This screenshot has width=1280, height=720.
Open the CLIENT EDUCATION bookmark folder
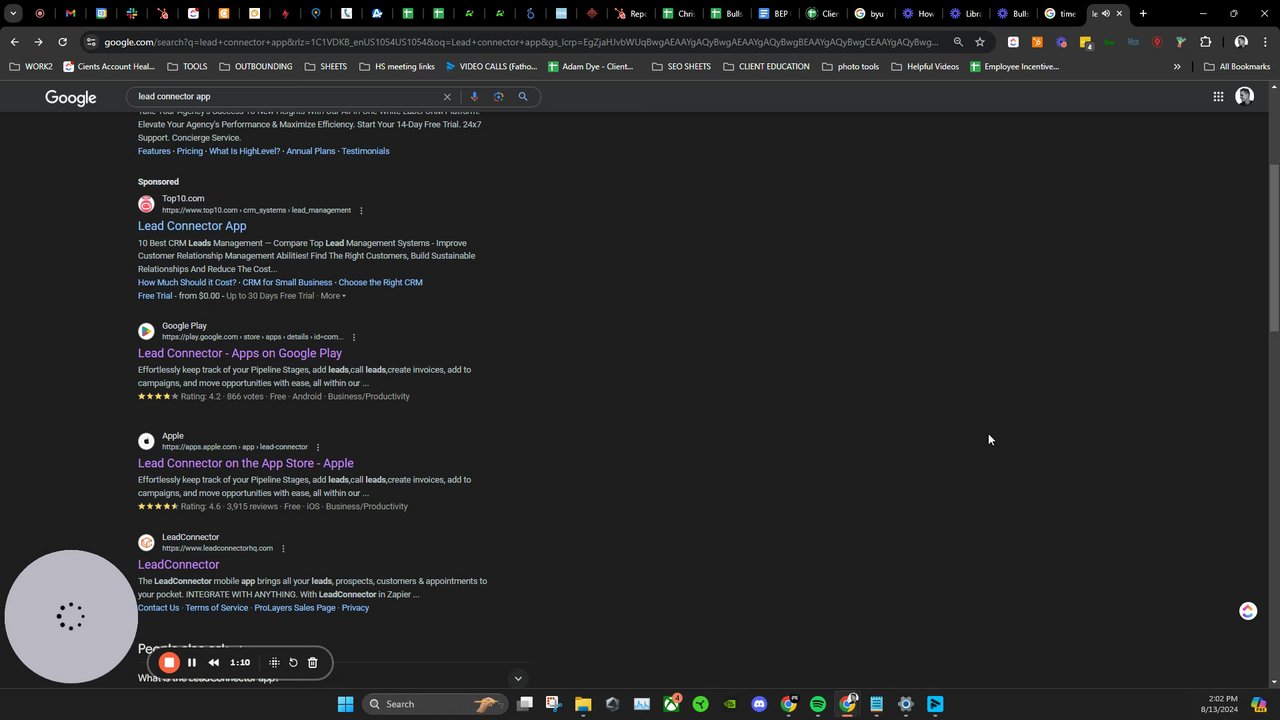pos(766,67)
